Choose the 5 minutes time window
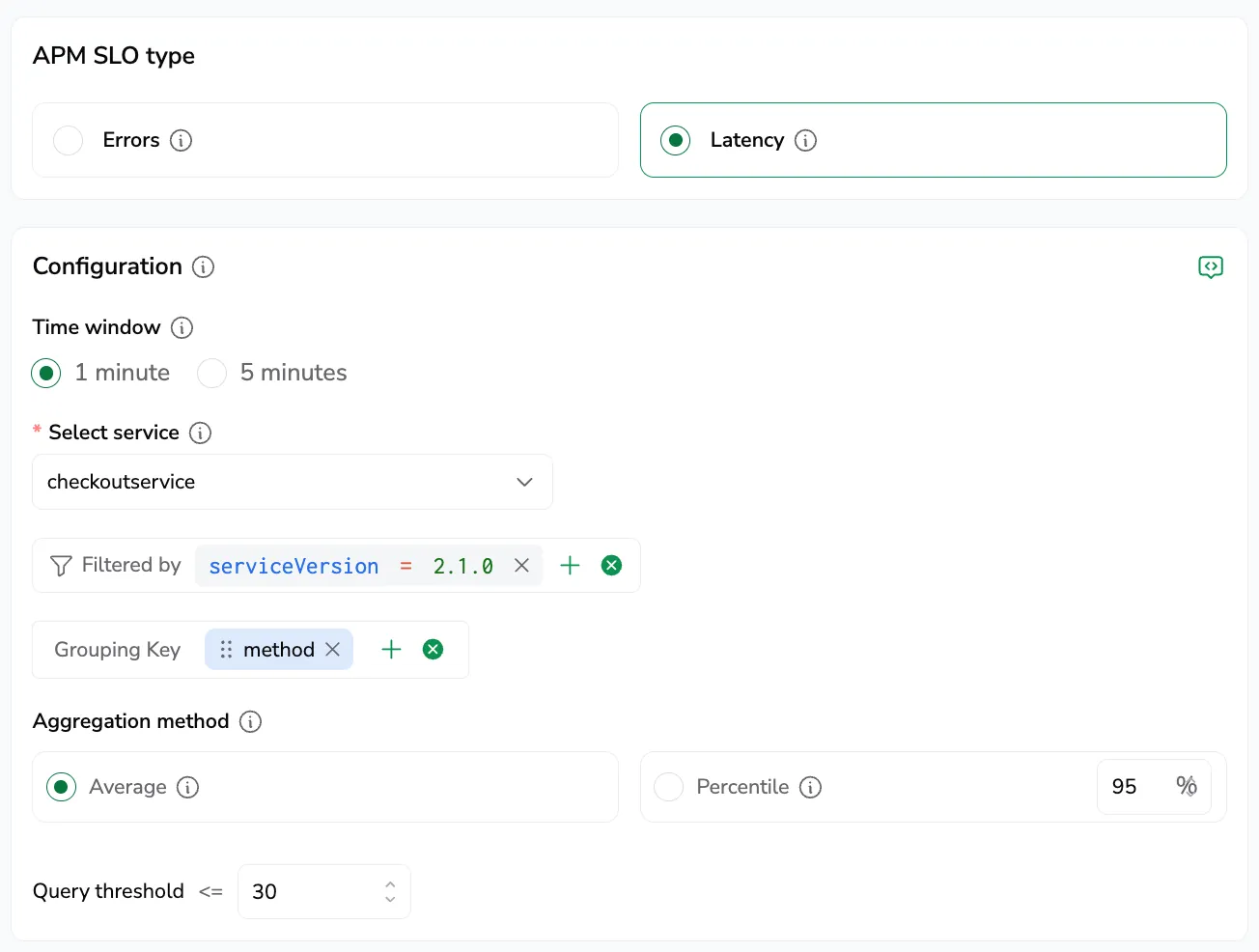The height and width of the screenshot is (952, 1259). [211, 373]
